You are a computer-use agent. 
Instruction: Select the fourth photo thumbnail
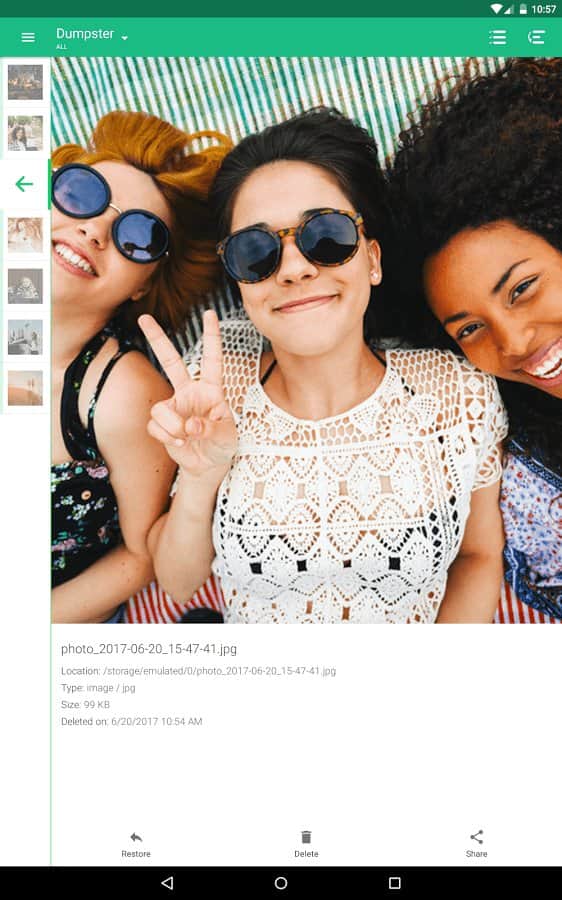tap(25, 286)
